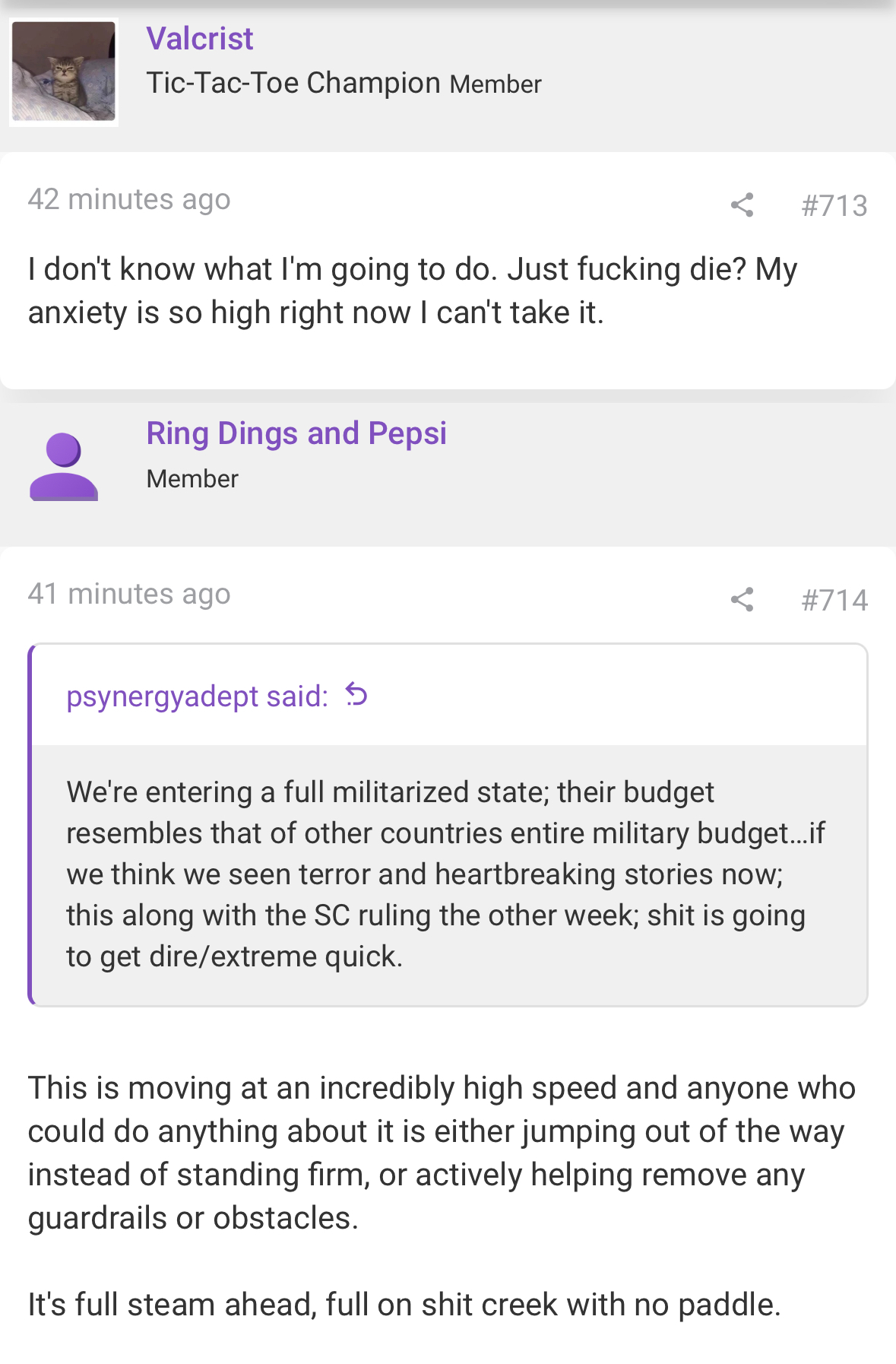
Task: Open Valcrist's cat avatar
Action: 64,72
